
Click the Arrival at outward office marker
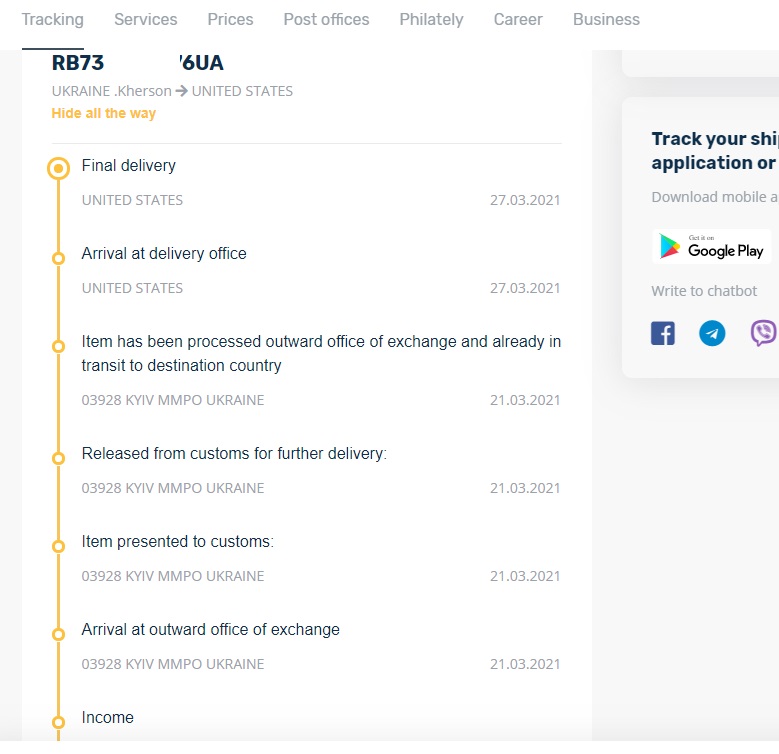click(x=59, y=634)
